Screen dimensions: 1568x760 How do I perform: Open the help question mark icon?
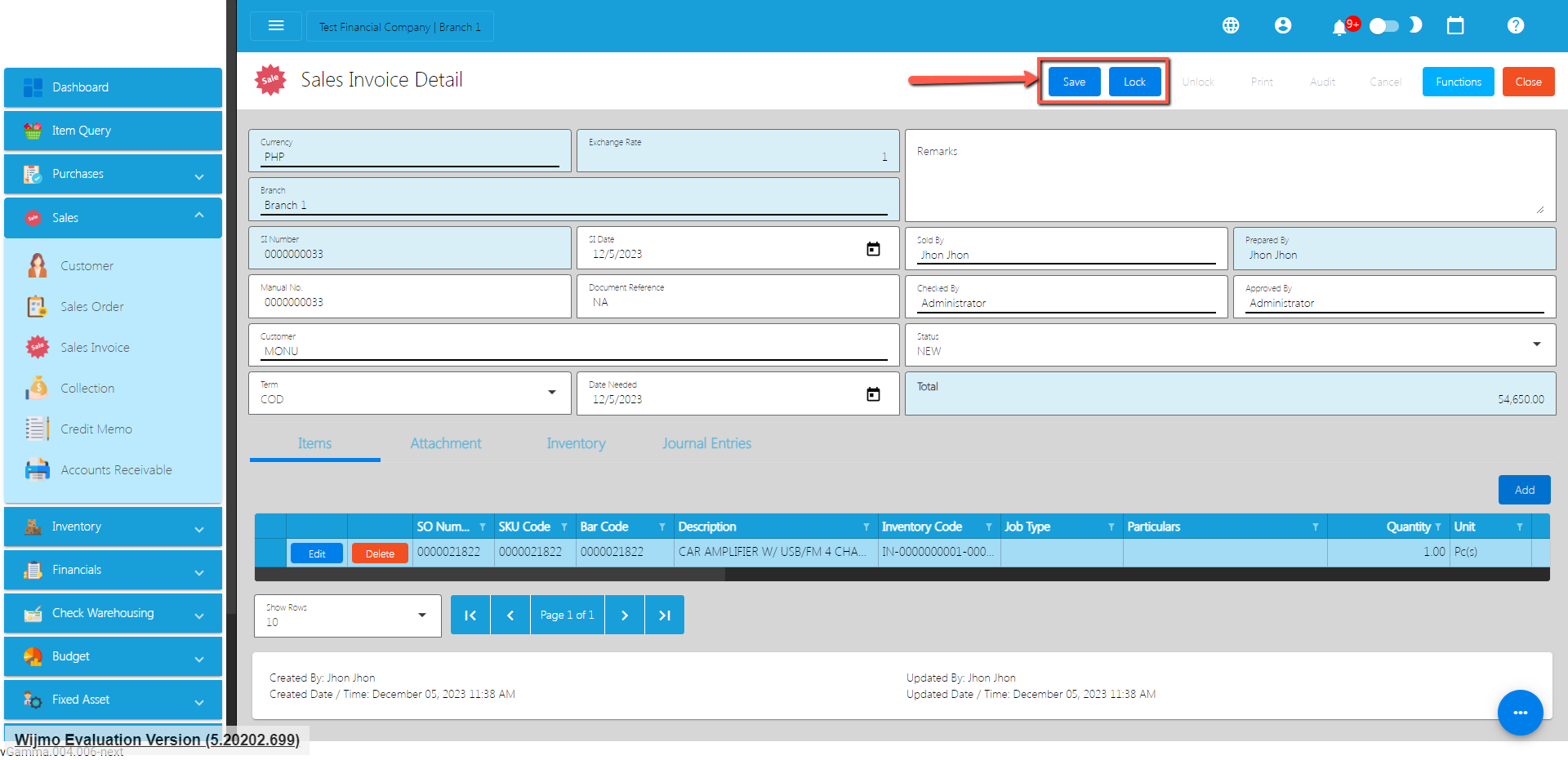pyautogui.click(x=1516, y=26)
